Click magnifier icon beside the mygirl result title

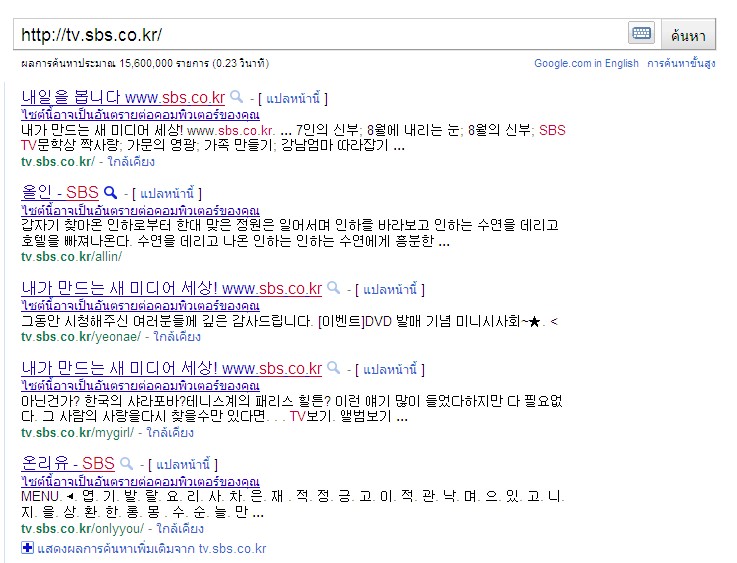(333, 368)
